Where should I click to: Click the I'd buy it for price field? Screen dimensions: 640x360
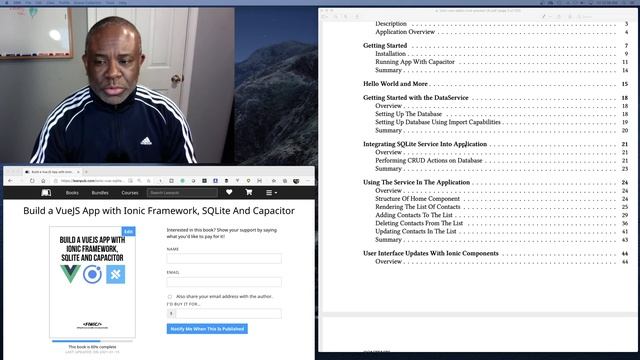pos(228,313)
